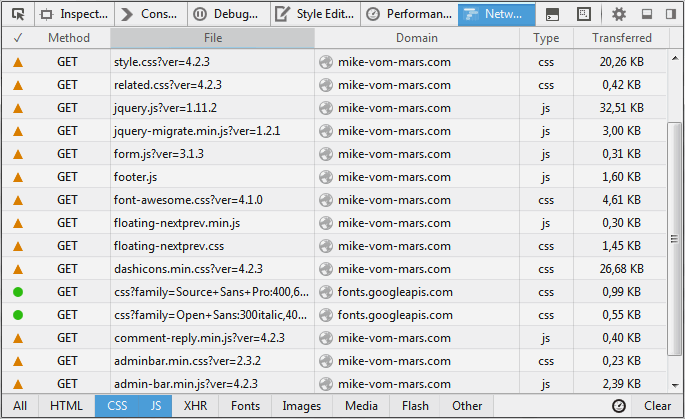
Task: Filter requests by HTML
Action: (x=66, y=406)
